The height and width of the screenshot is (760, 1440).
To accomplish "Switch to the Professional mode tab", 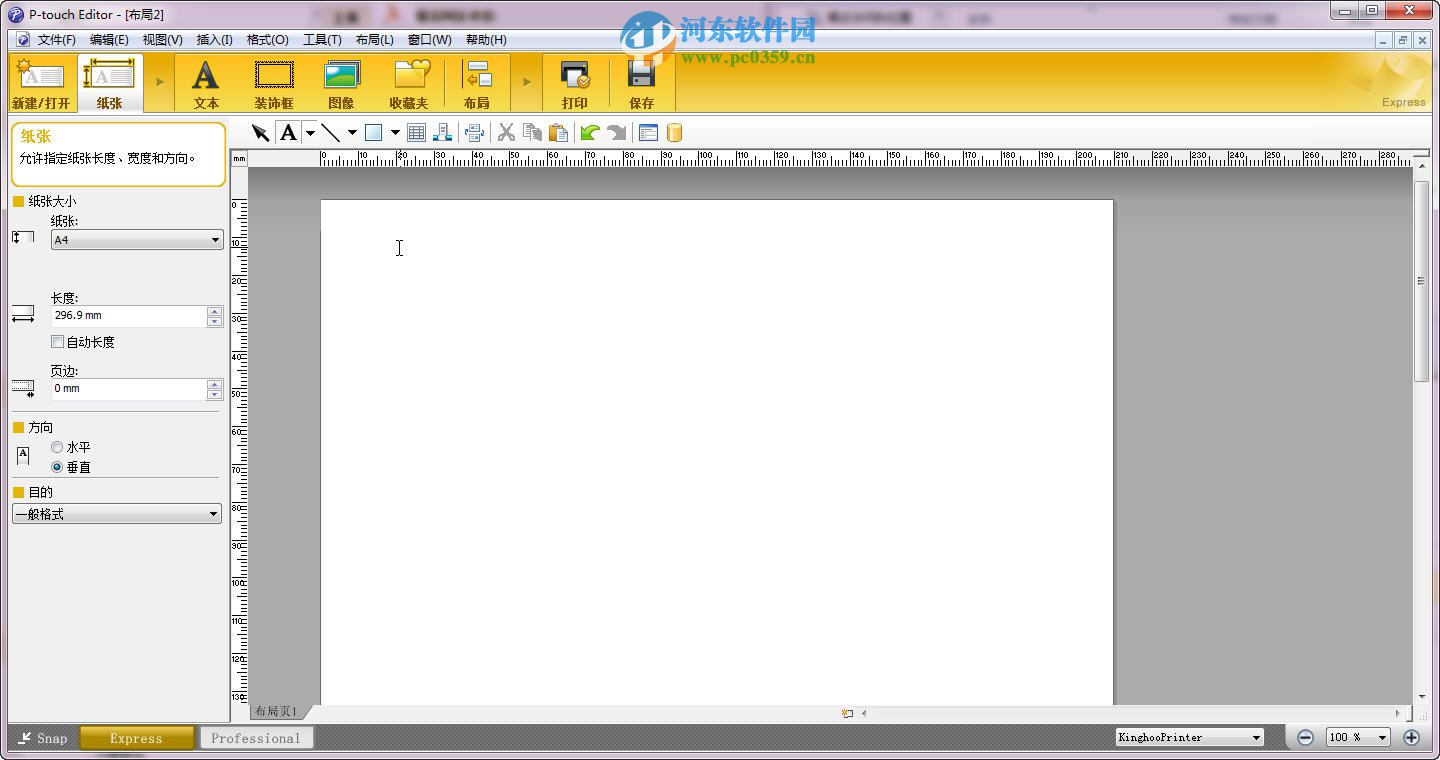I will (x=256, y=737).
